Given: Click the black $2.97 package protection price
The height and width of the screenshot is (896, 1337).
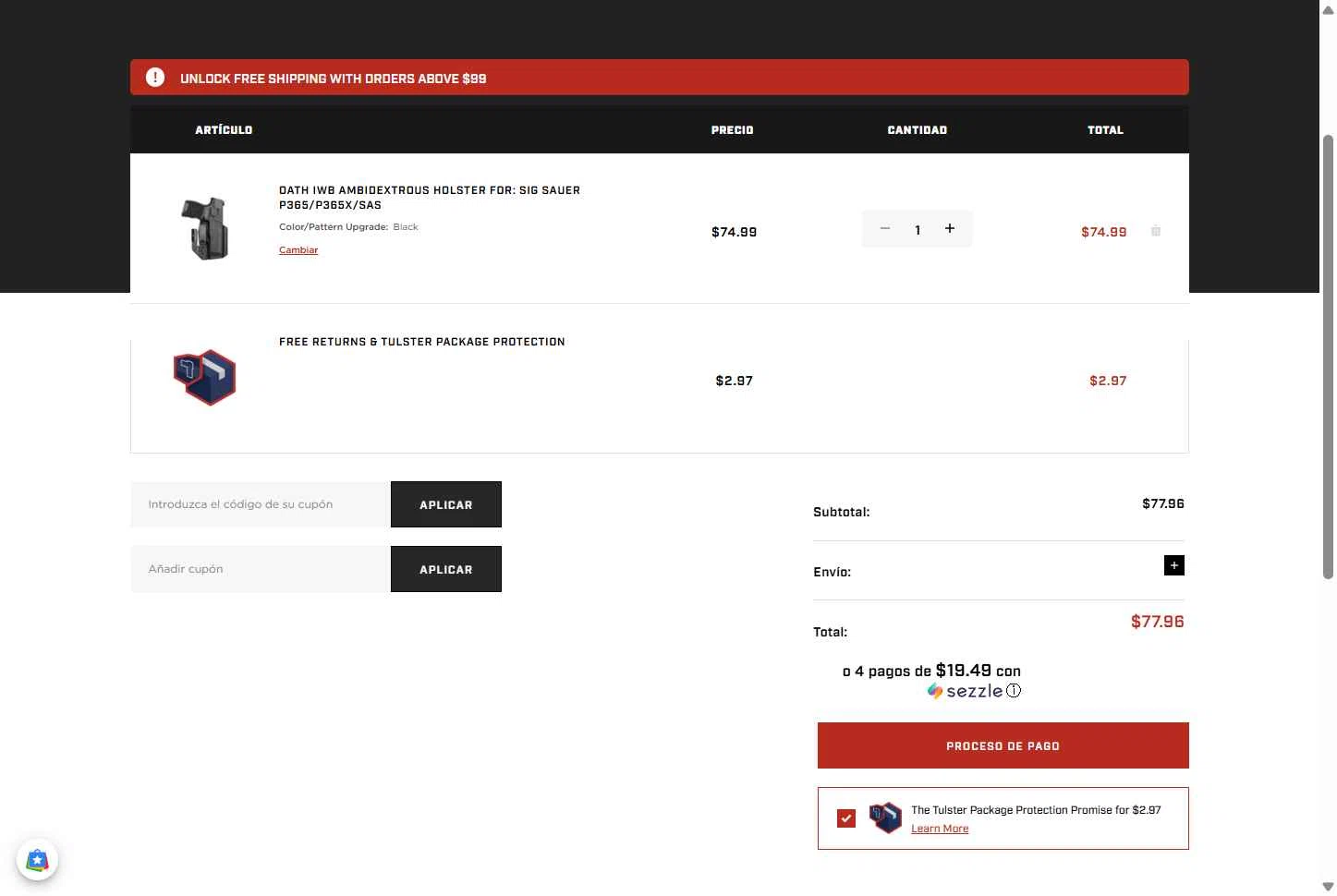Looking at the screenshot, I should 735,381.
